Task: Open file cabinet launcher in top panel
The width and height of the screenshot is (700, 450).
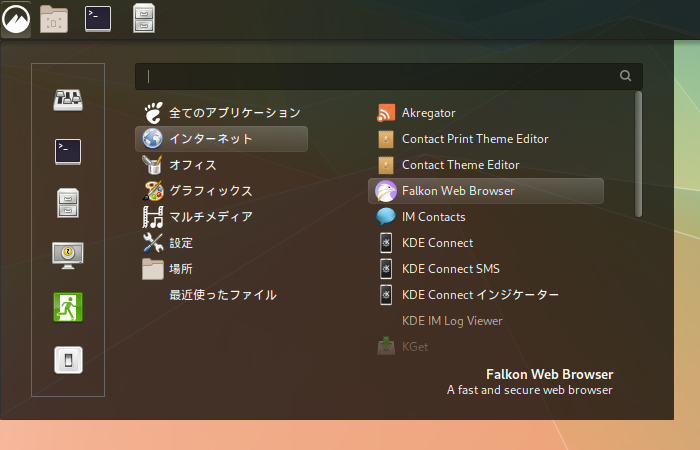Action: coord(144,18)
